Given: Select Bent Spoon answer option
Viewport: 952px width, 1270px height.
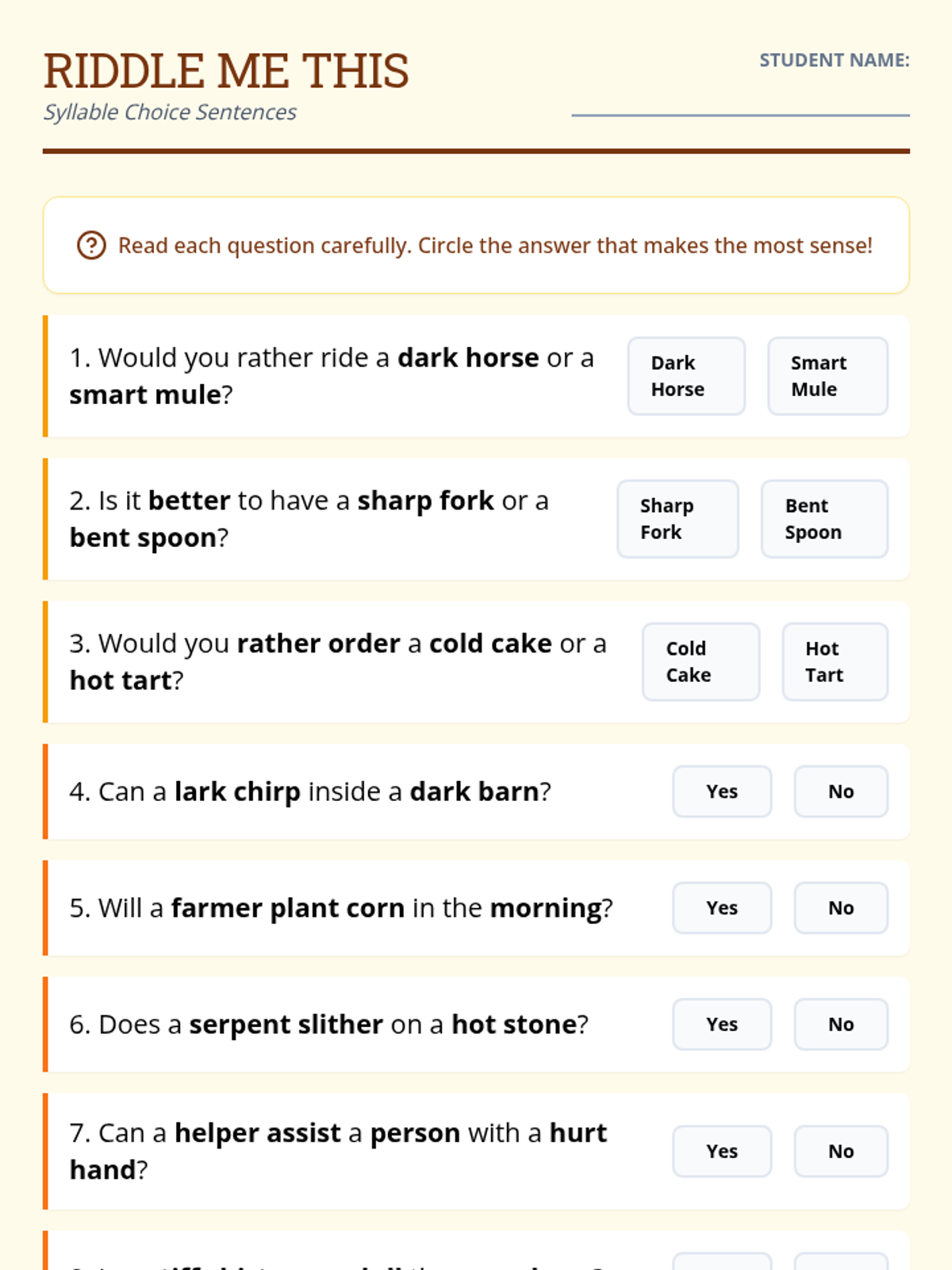Looking at the screenshot, I should coord(823,519).
